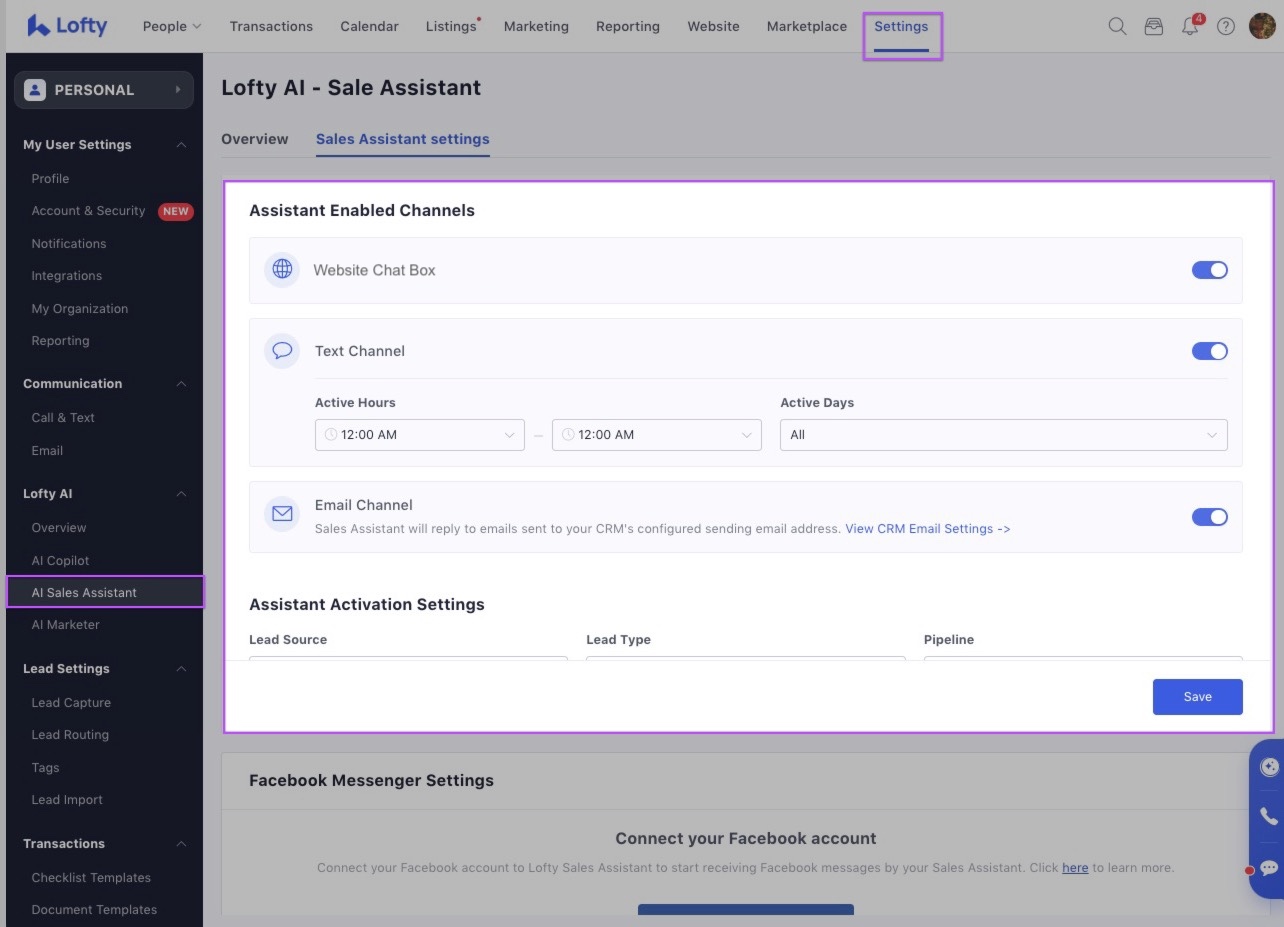Viewport: 1284px width, 927px height.
Task: Open the floating phone dialer icon
Action: [x=1268, y=816]
